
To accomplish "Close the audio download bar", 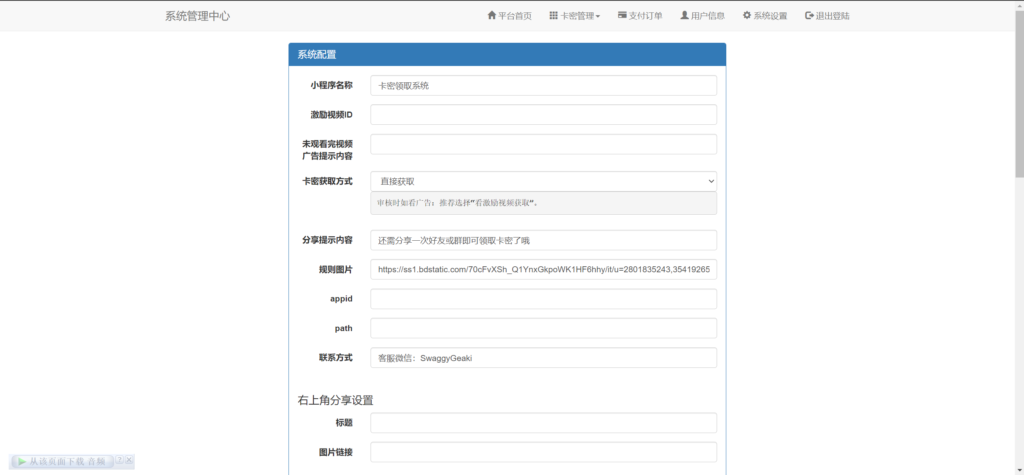I will [129, 460].
